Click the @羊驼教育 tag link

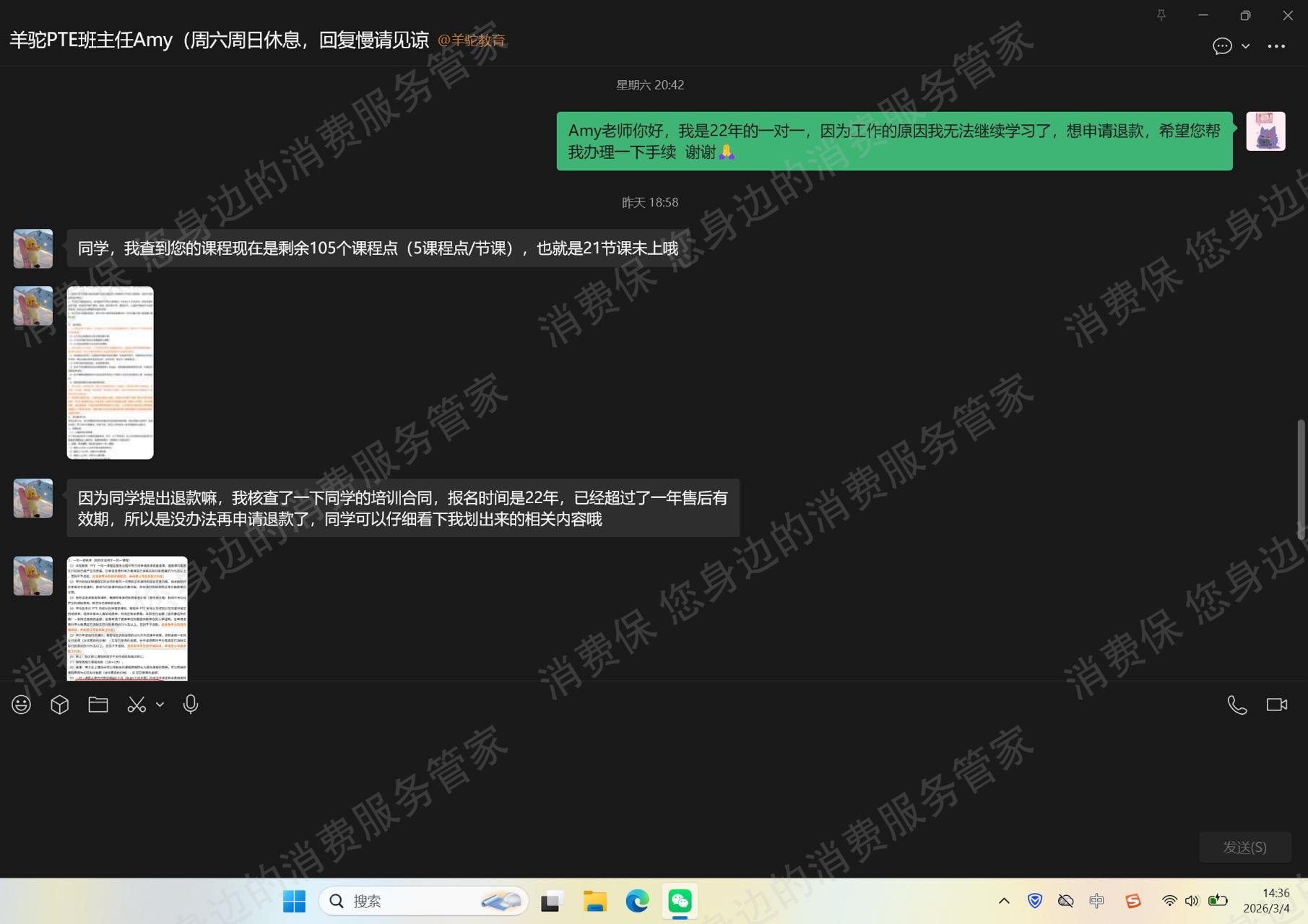[x=472, y=40]
